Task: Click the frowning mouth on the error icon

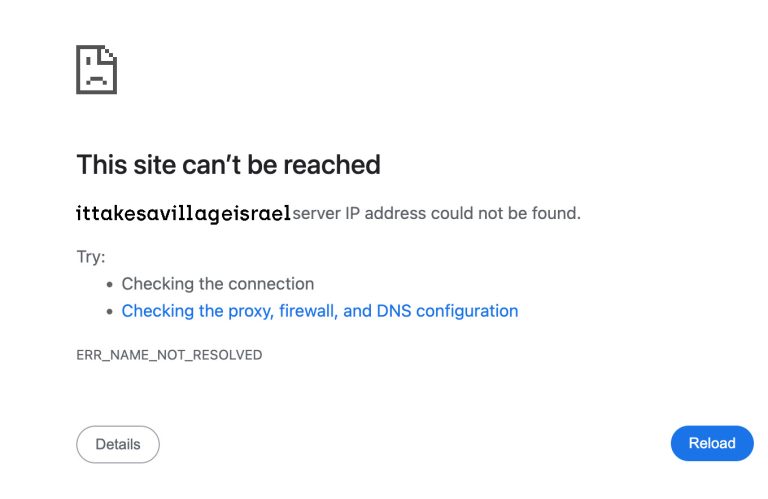Action: click(96, 79)
